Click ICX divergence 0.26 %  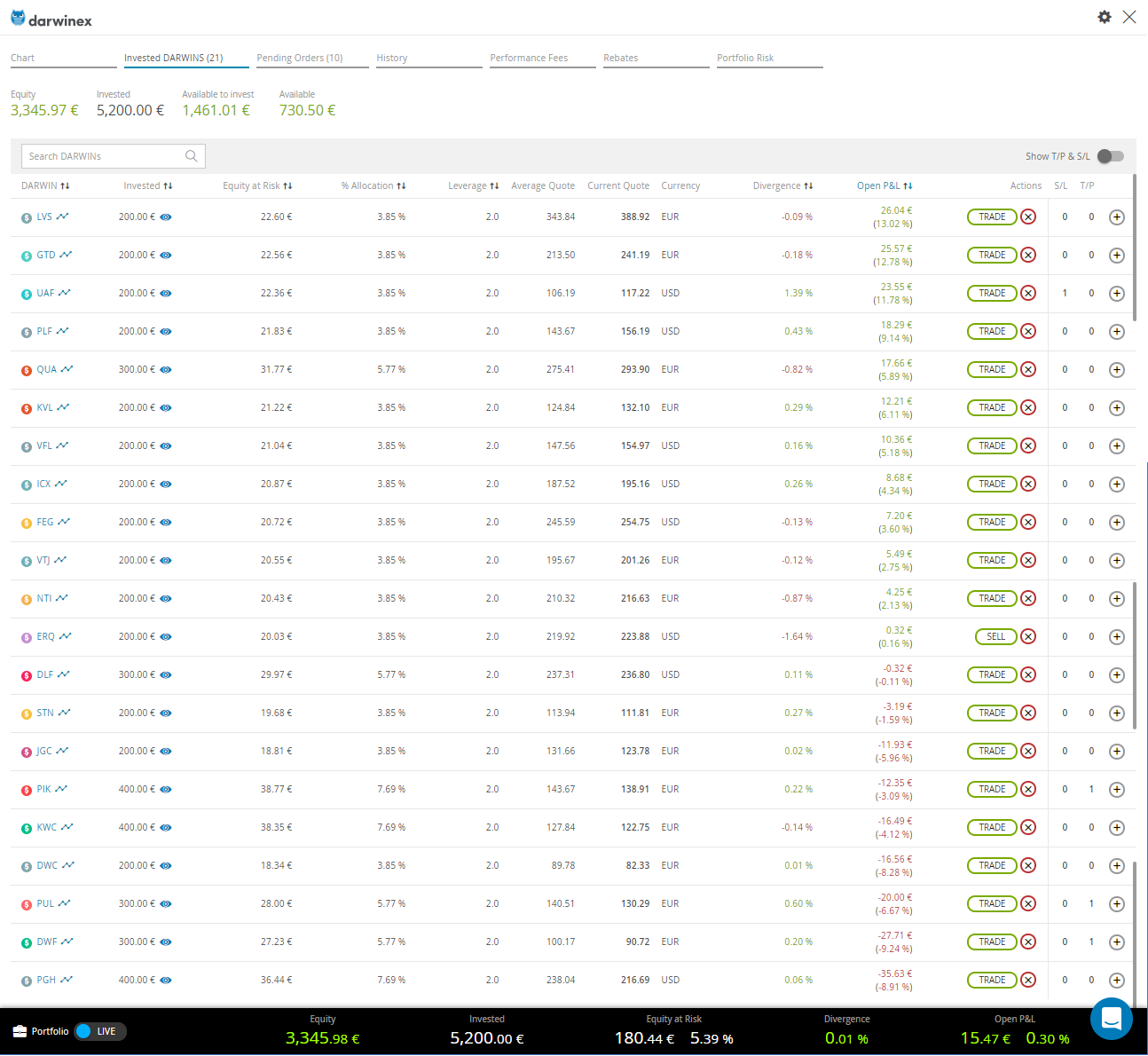click(x=798, y=484)
